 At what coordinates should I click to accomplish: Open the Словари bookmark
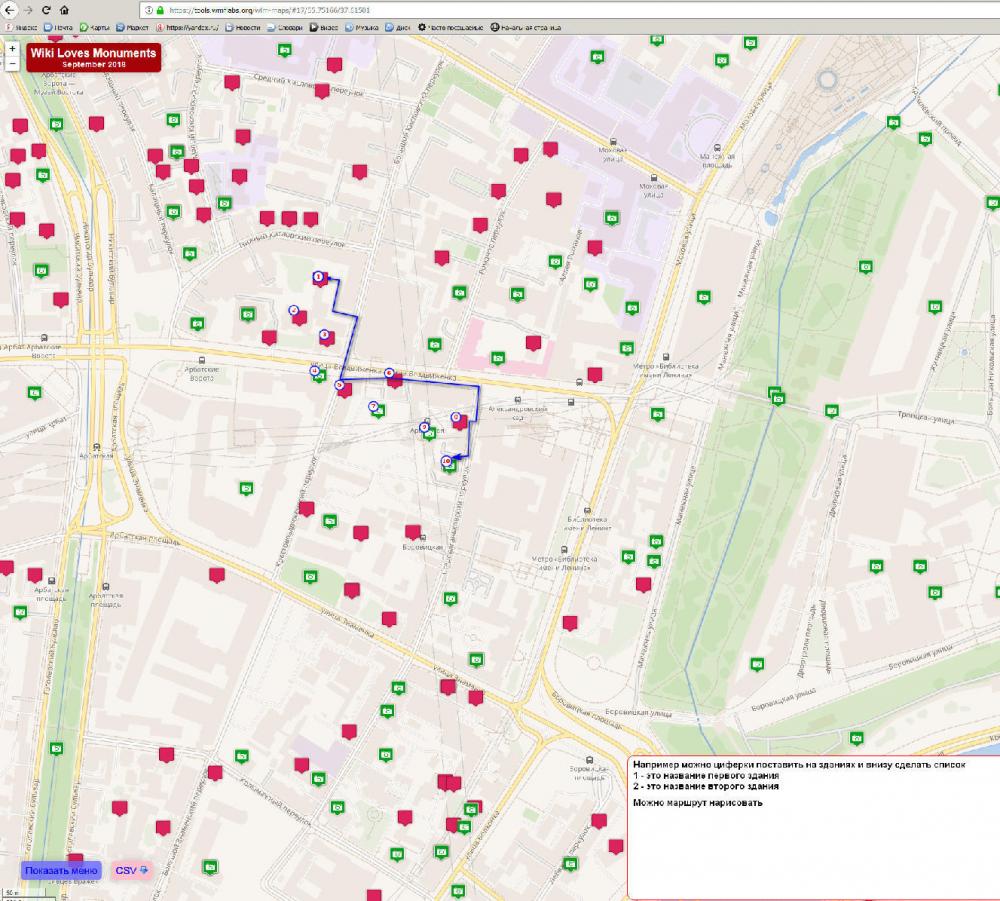(285, 27)
